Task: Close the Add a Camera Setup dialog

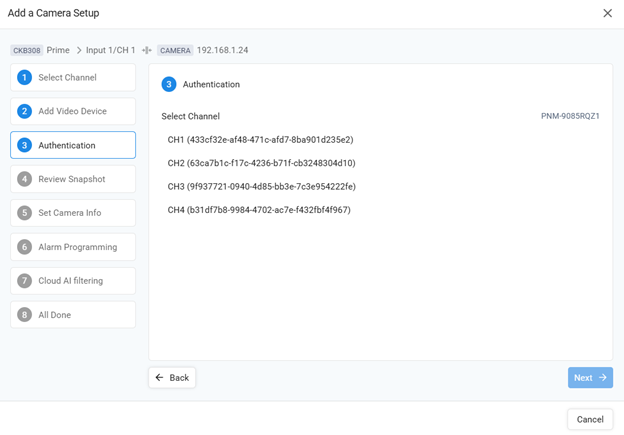Action: point(607,13)
